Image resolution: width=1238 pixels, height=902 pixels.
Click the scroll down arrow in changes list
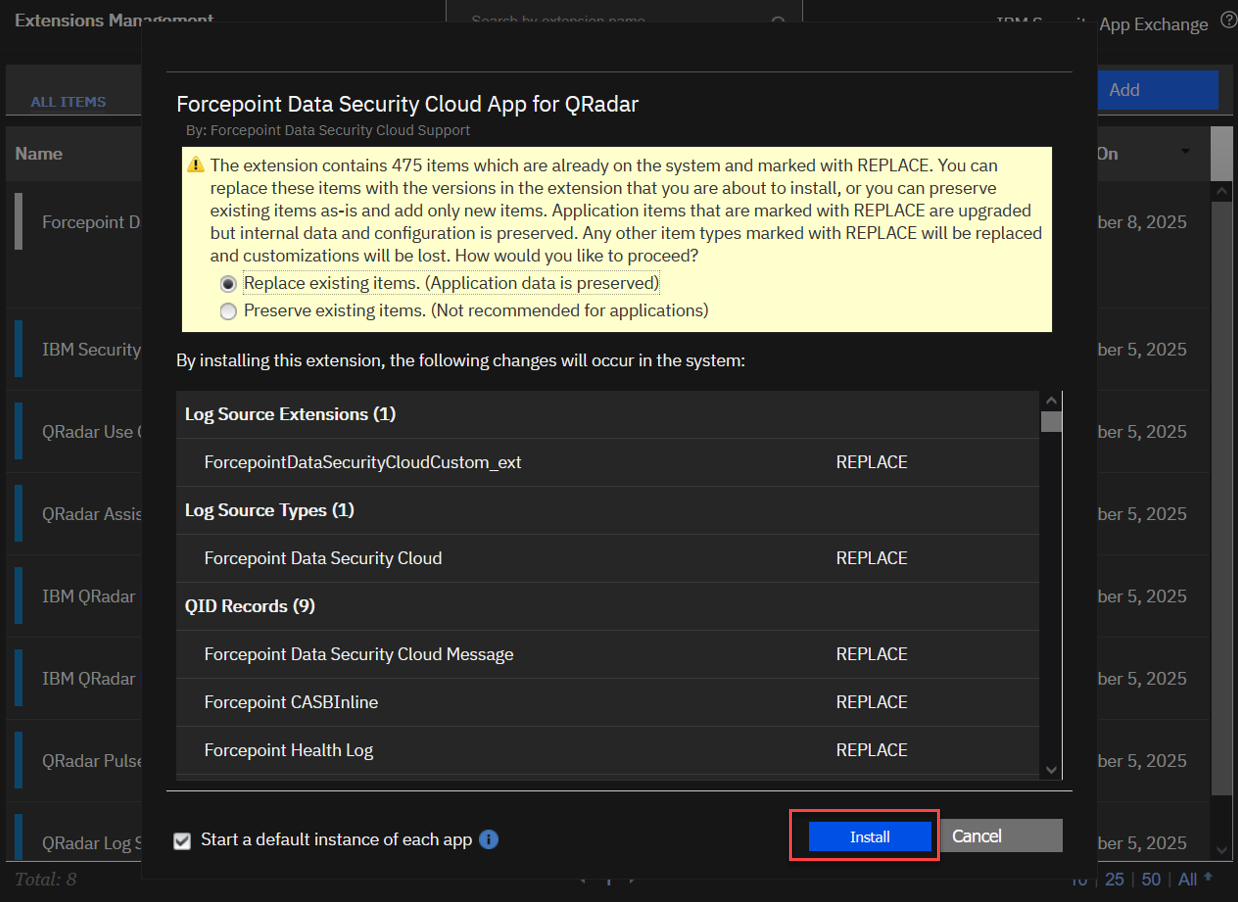pos(1051,769)
